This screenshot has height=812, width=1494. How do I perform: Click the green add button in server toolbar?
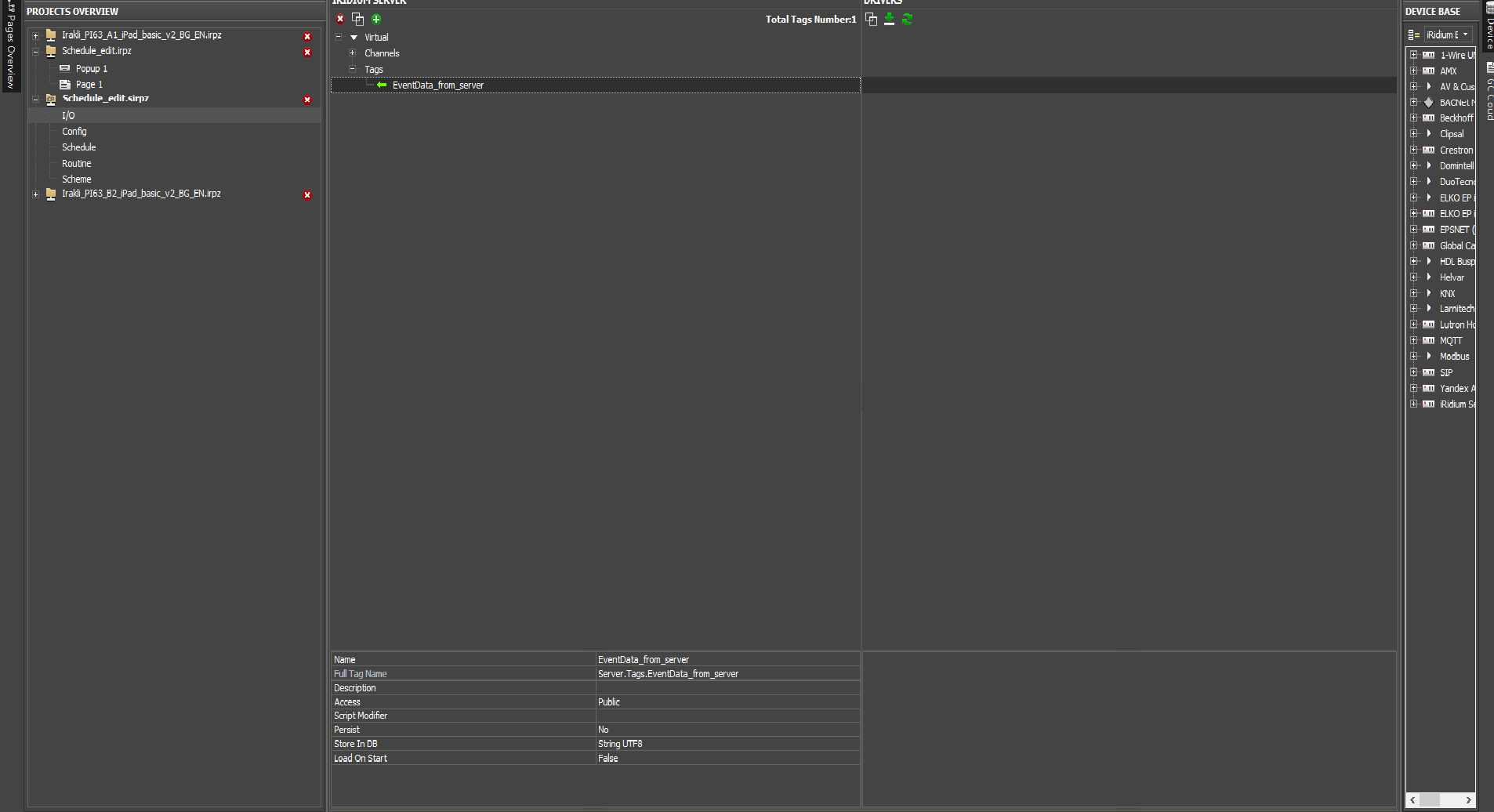pos(376,19)
